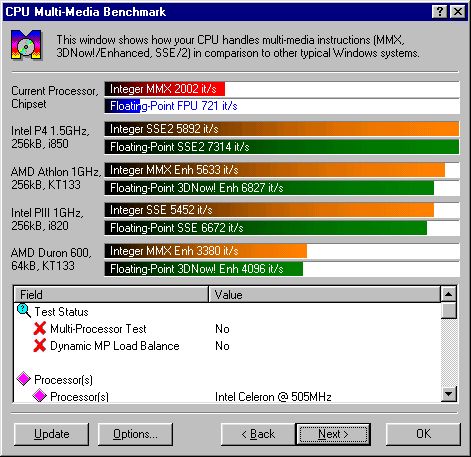Click the No value for Multi-Processor Test
This screenshot has height=457, width=471.
[x=222, y=329]
